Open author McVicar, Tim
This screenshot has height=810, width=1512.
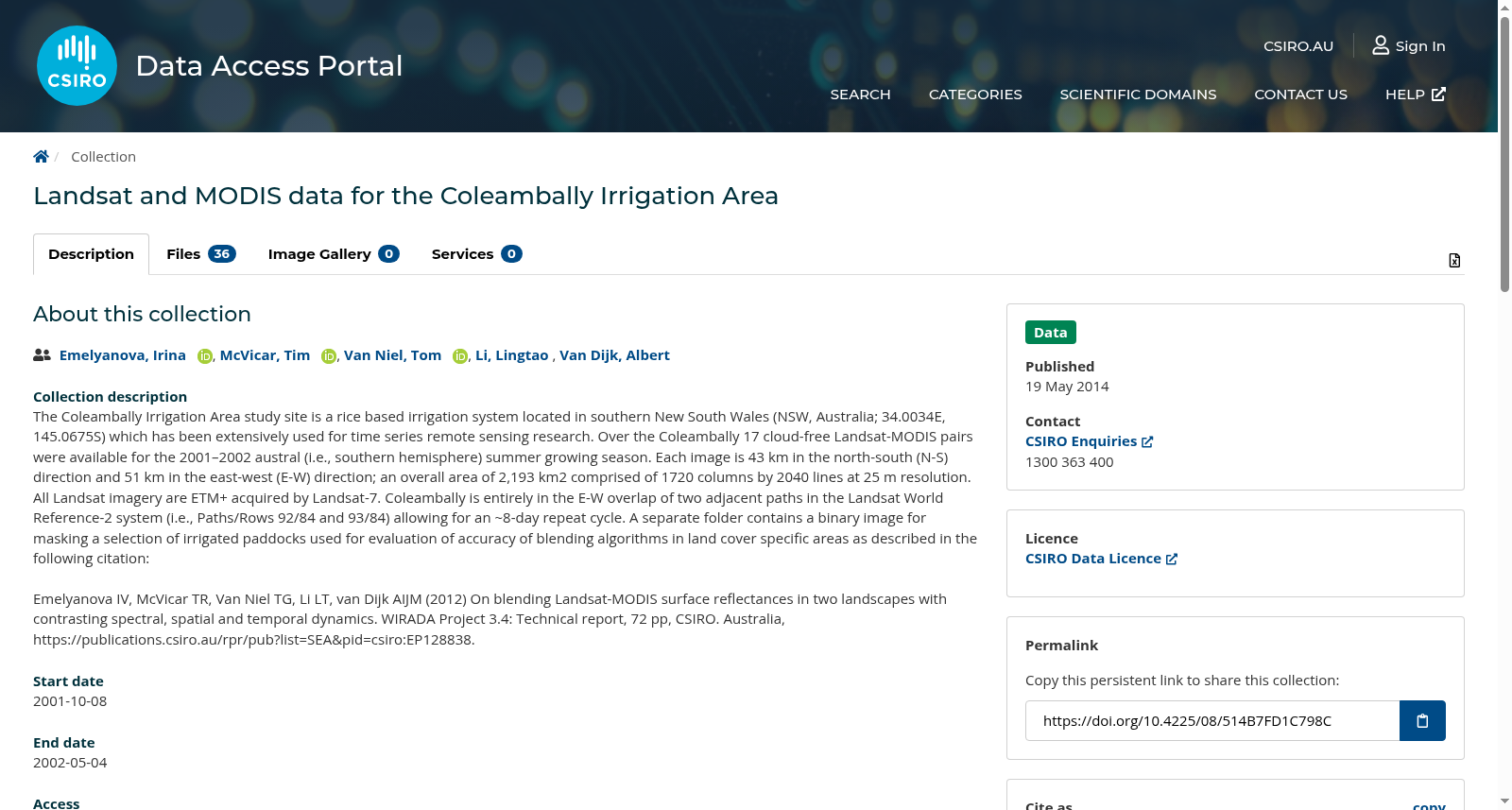265,355
